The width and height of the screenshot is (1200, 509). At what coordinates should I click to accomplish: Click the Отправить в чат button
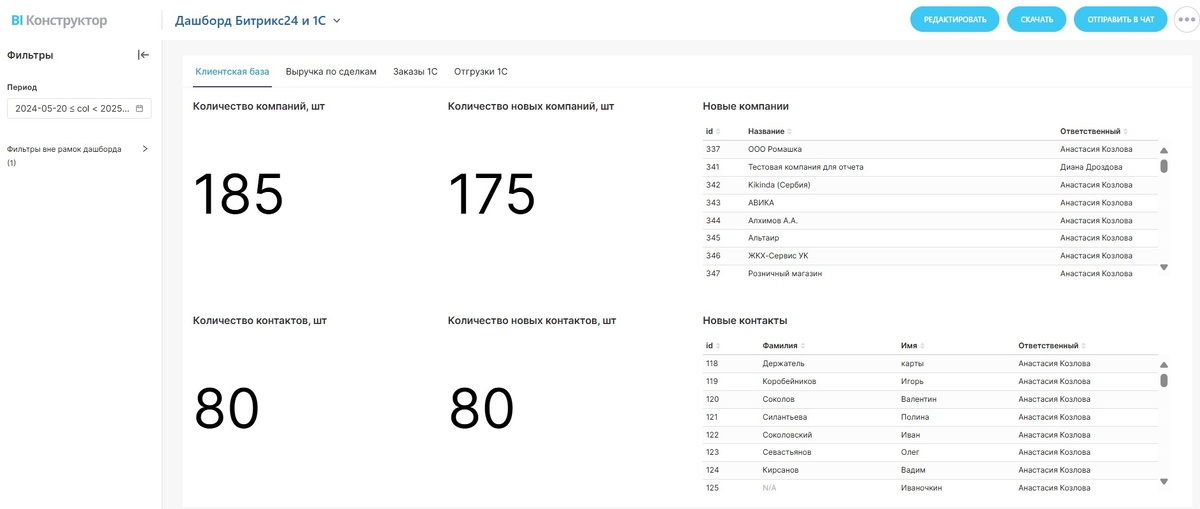click(1120, 19)
